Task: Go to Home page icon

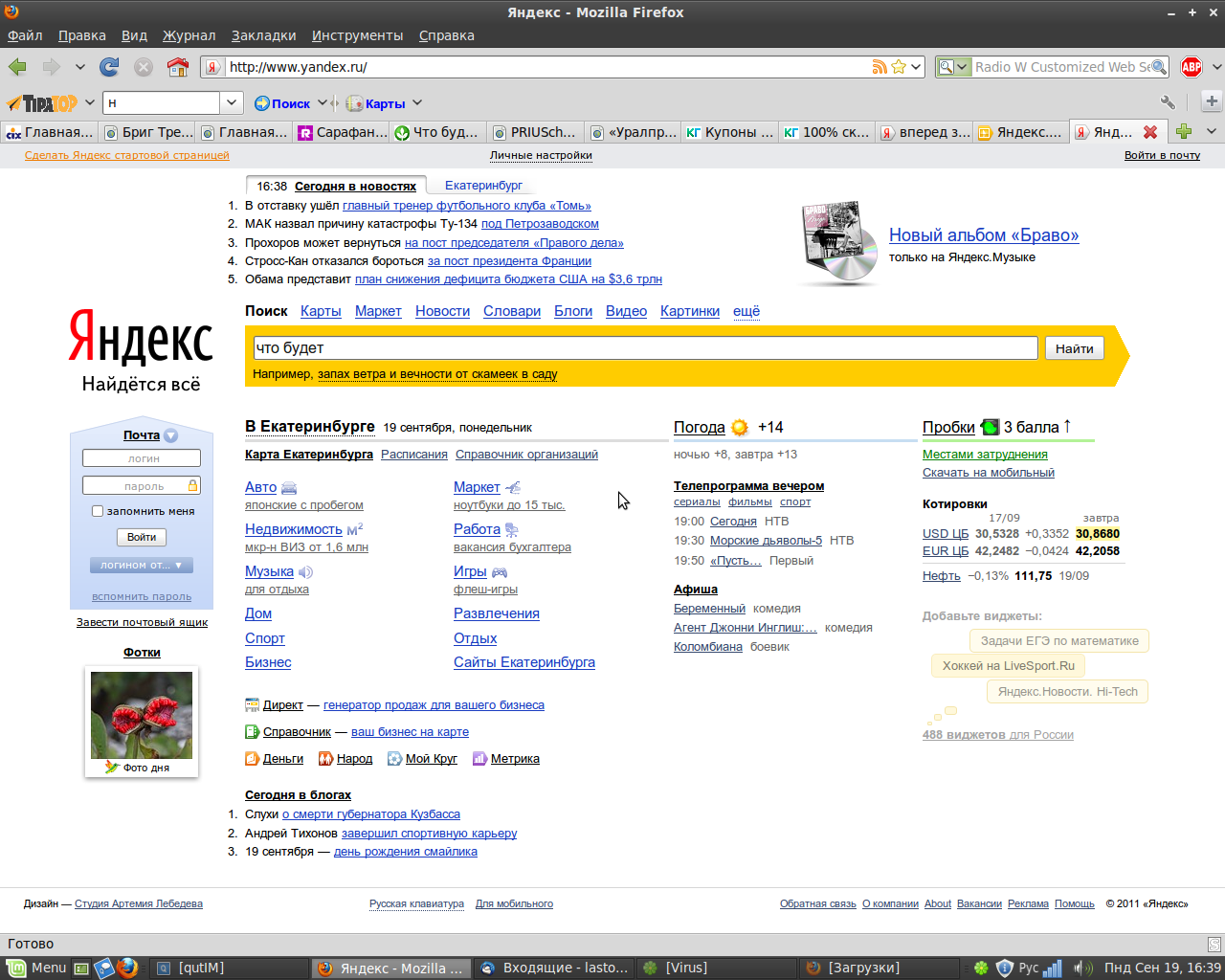Action: [x=178, y=67]
